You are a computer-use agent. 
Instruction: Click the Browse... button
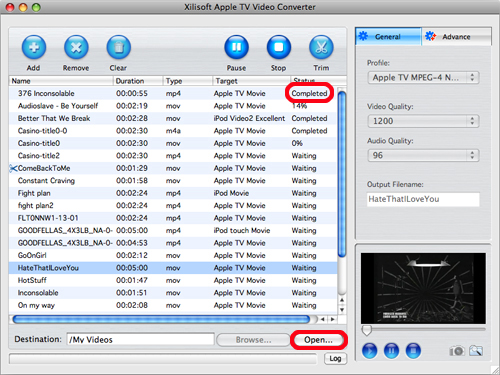pyautogui.click(x=253, y=340)
